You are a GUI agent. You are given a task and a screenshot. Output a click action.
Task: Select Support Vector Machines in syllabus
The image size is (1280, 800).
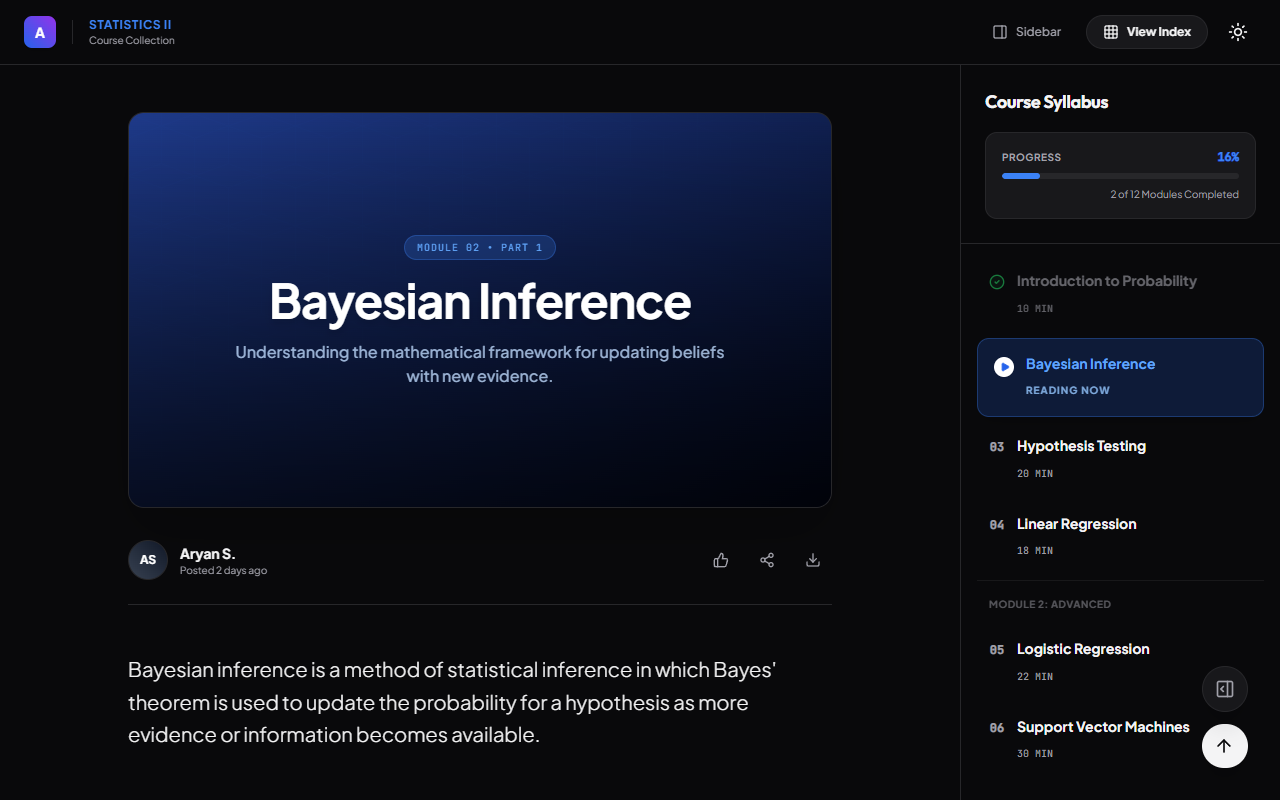[1102, 727]
